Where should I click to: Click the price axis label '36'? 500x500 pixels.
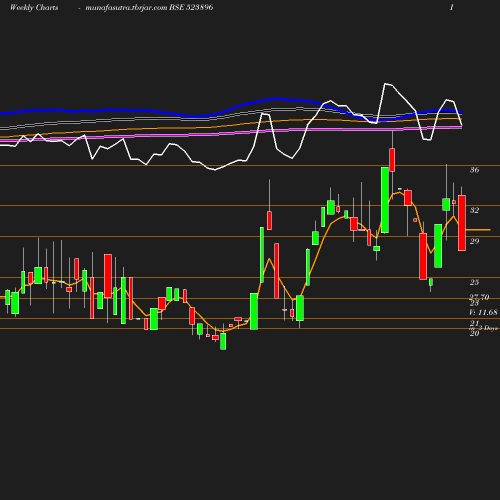[474, 170]
